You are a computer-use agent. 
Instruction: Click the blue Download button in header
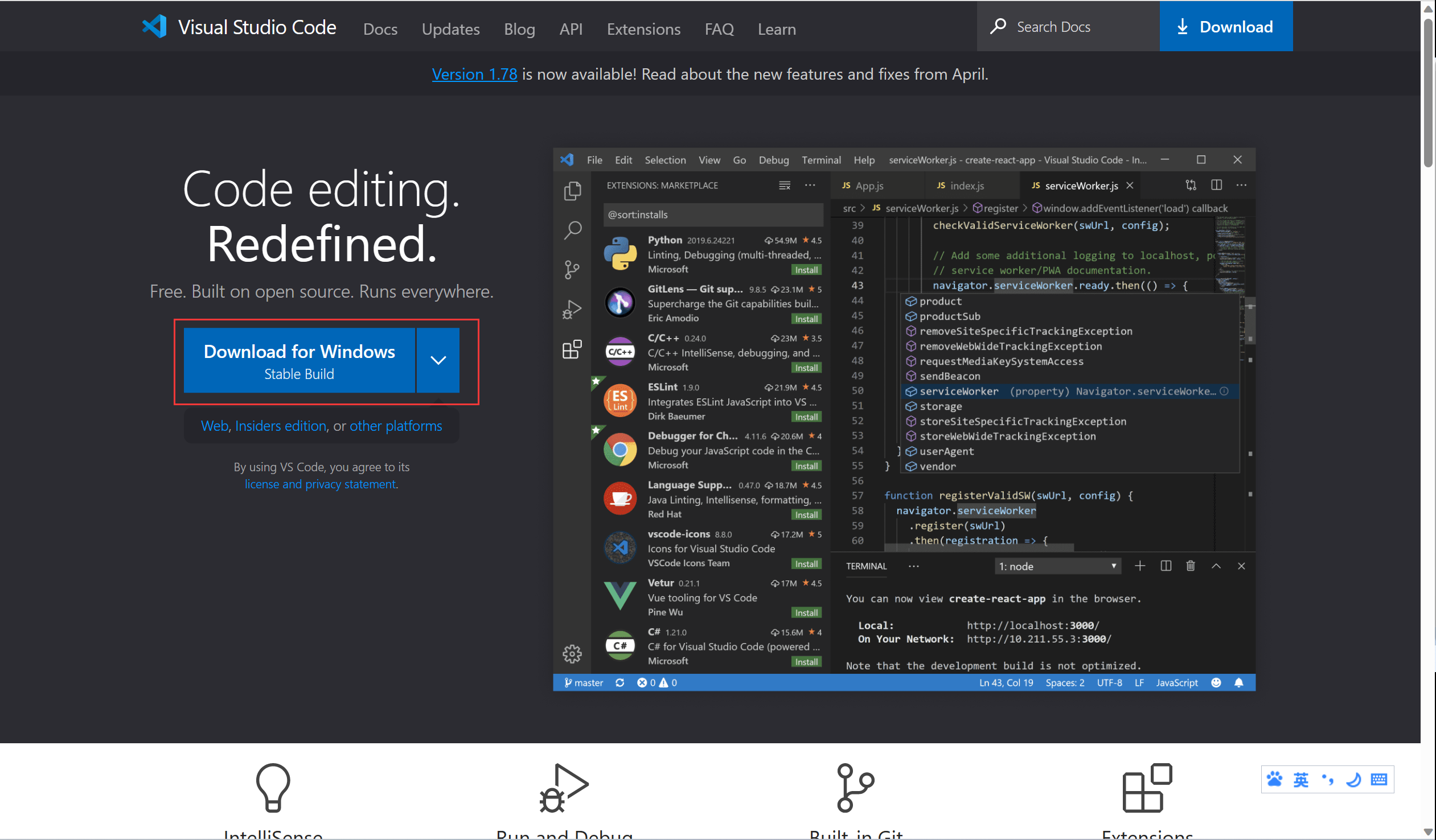click(x=1226, y=26)
